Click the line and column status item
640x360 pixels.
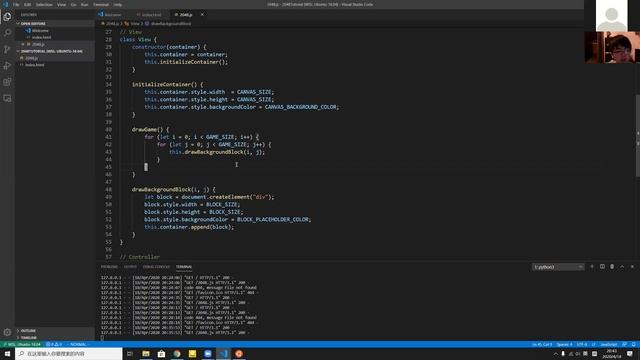(x=542, y=344)
